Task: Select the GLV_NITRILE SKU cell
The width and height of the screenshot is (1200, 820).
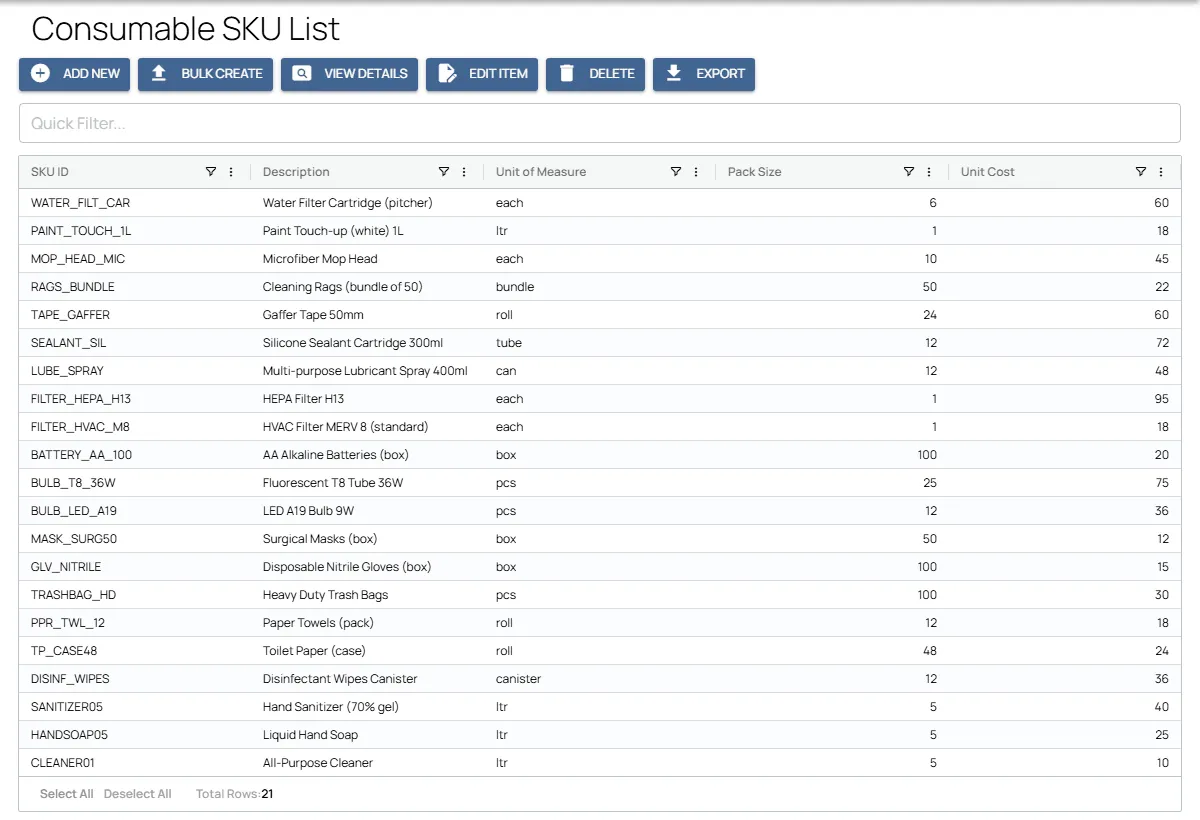Action: pyautogui.click(x=135, y=567)
